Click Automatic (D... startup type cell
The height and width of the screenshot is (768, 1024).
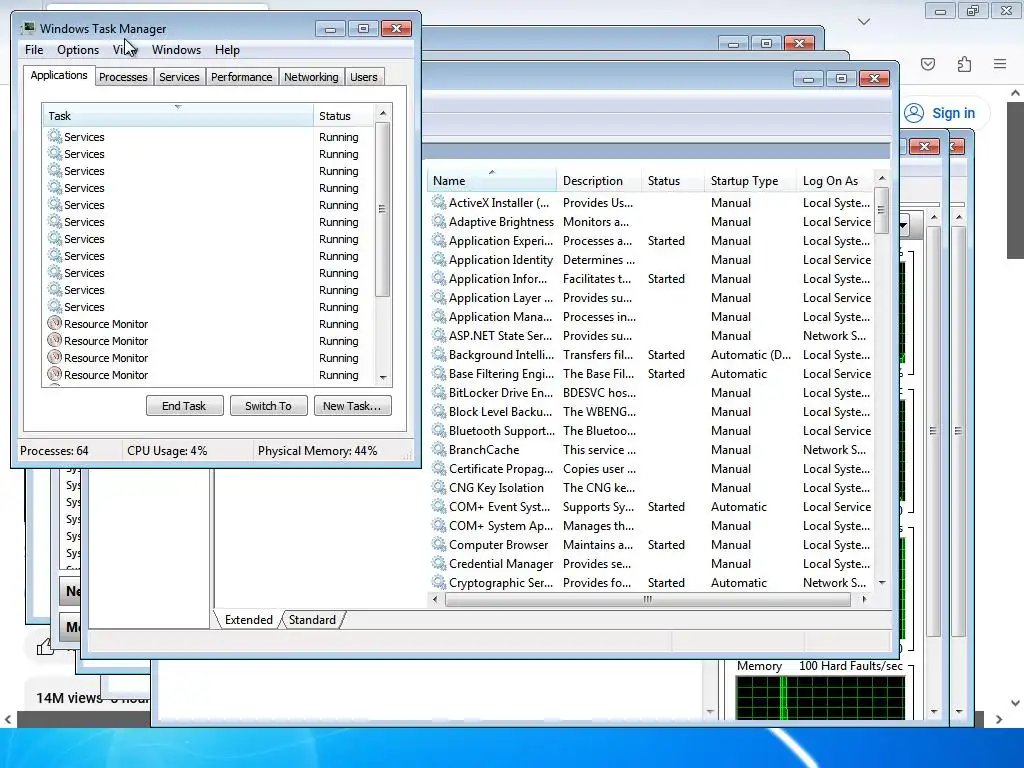750,354
